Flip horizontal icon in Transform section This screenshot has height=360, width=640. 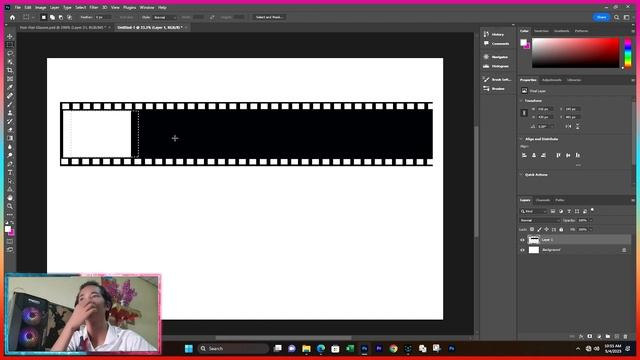pos(568,127)
